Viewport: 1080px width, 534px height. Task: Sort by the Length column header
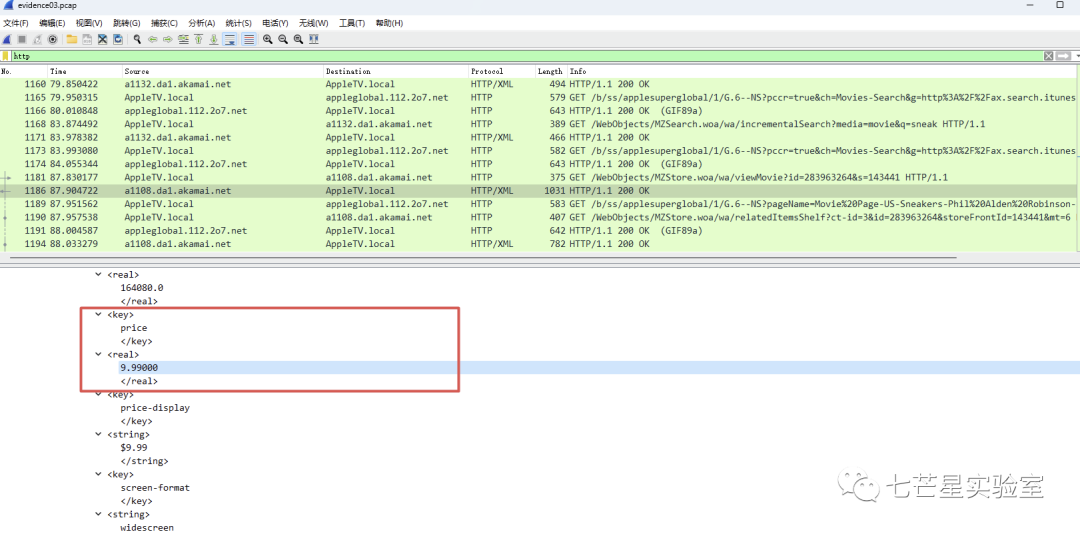point(552,71)
